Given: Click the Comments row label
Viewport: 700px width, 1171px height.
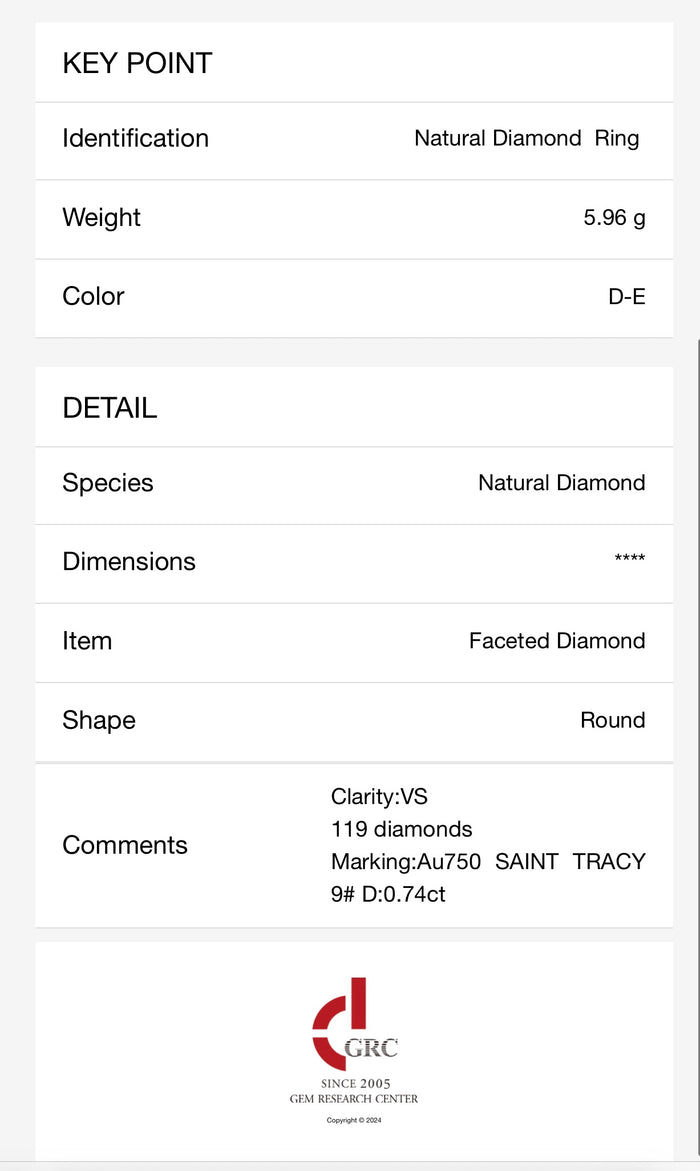Looking at the screenshot, I should pyautogui.click(x=124, y=845).
